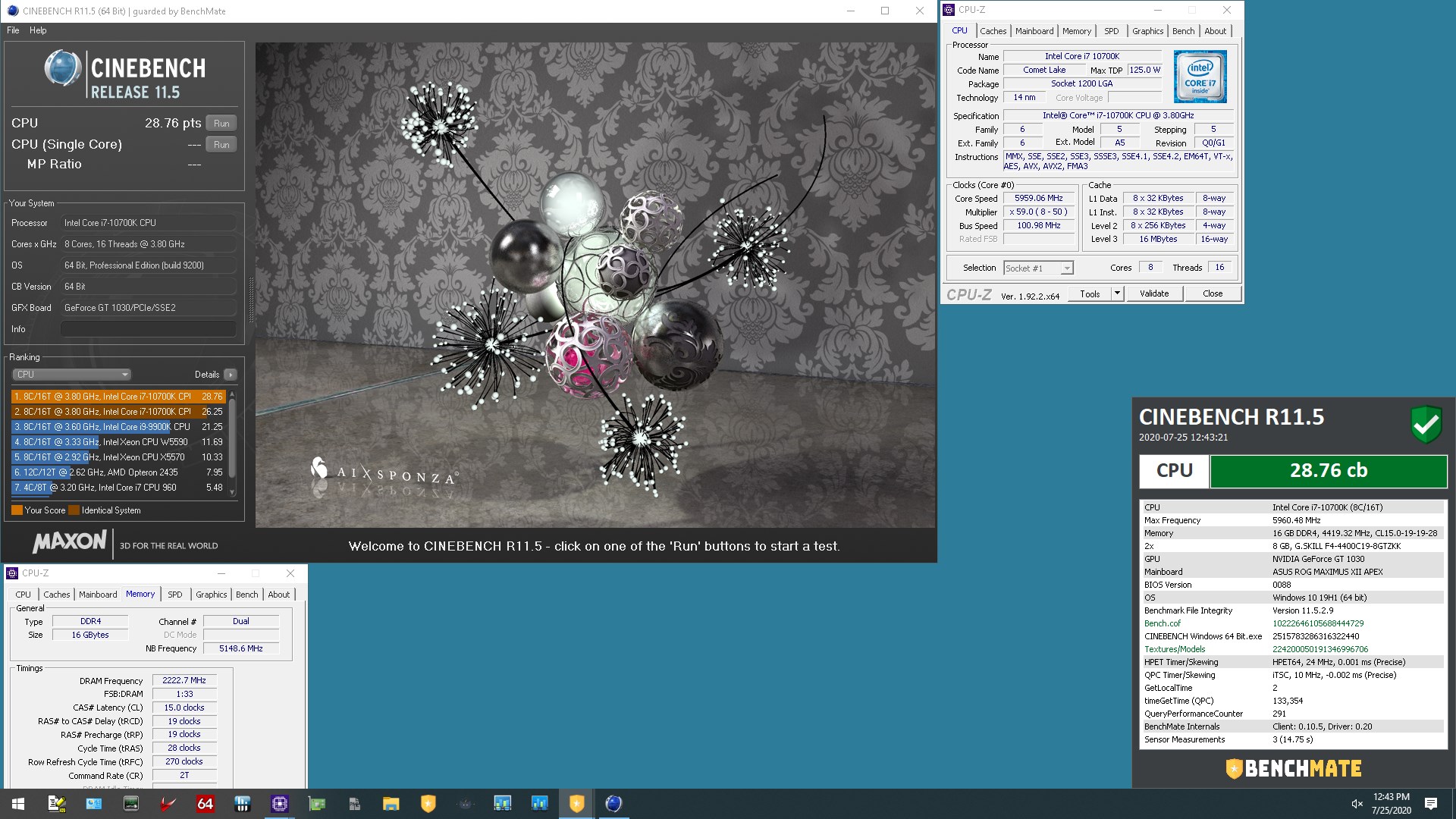Screen dimensions: 1456x819
Task: Click the Tools button in CPU-Z
Action: (x=1090, y=294)
